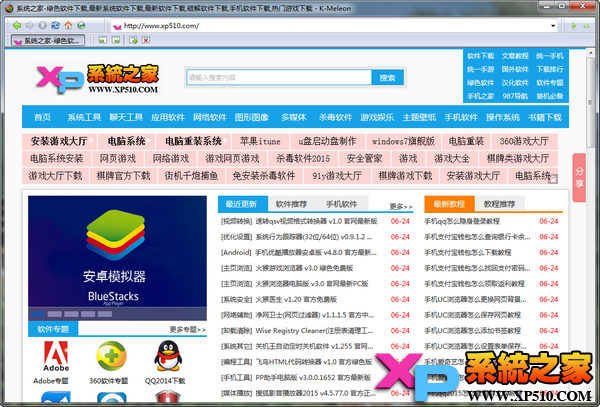
Task: Open 聊天工具 in the navigation bar
Action: 126,117
